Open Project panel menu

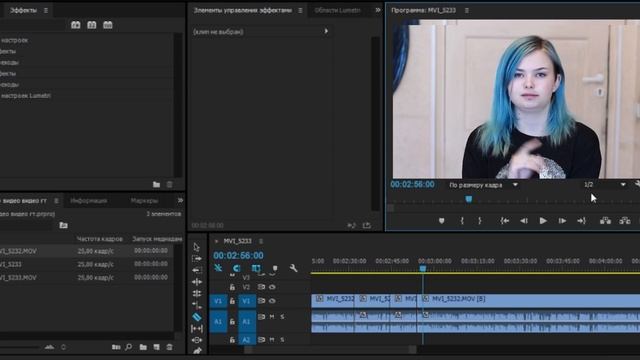(x=56, y=201)
